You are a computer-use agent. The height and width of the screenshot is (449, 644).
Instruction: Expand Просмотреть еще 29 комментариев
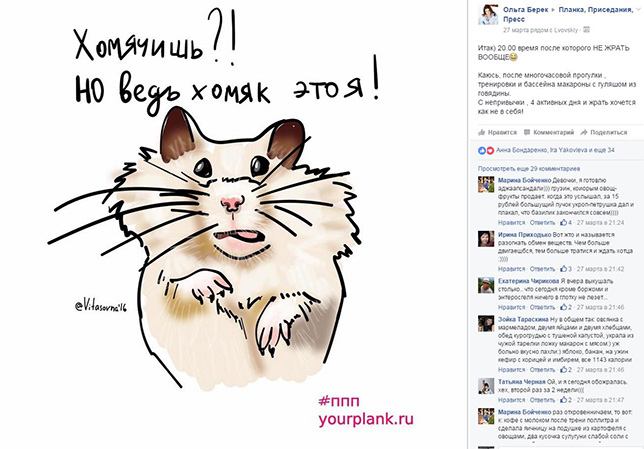(x=529, y=168)
